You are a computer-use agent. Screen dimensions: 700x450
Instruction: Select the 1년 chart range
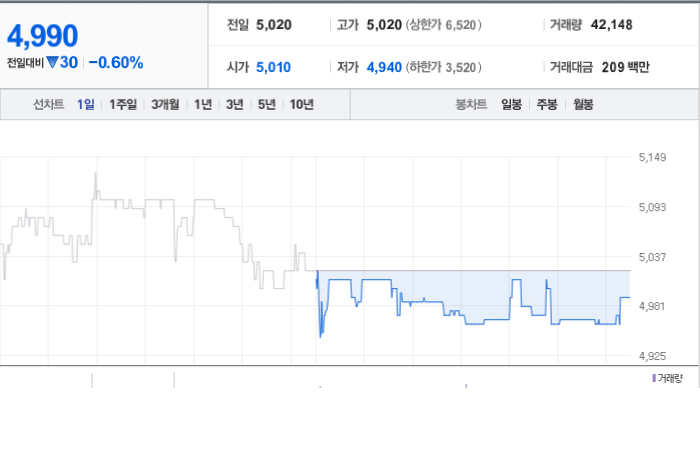[x=203, y=104]
